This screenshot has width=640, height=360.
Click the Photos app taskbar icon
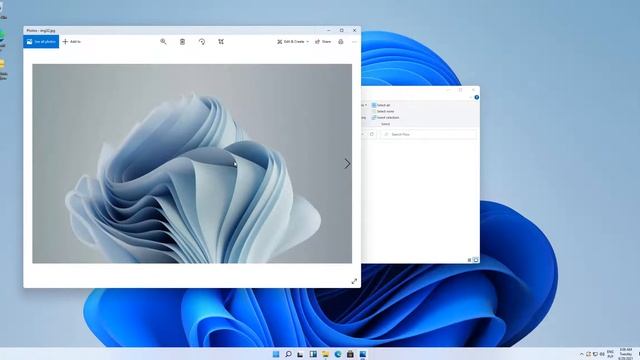363,354
